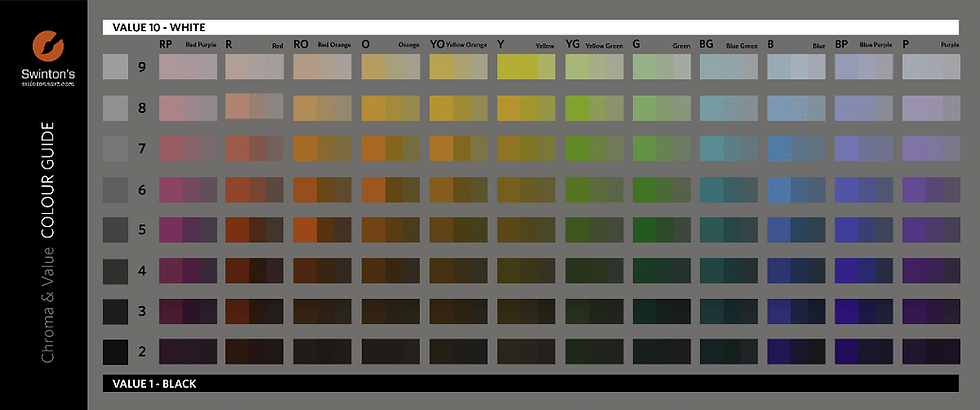The height and width of the screenshot is (410, 980).
Task: Pick the grey swatch beside value 5
Action: coord(115,230)
